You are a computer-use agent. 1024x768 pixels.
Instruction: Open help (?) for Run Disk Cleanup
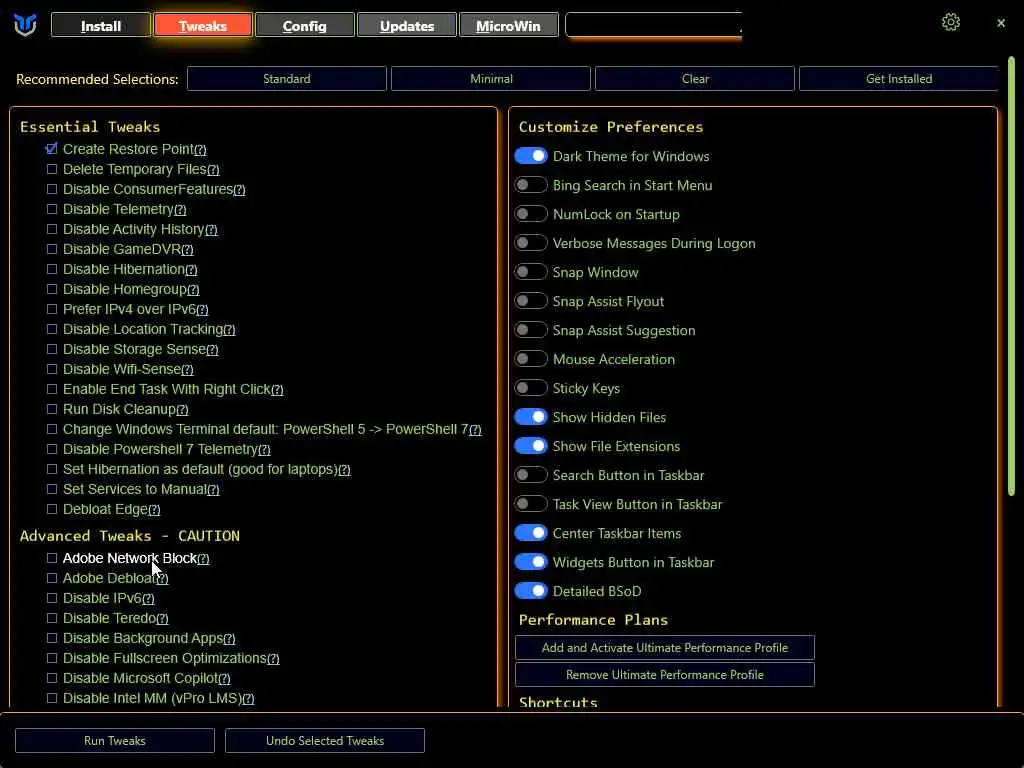(x=182, y=410)
